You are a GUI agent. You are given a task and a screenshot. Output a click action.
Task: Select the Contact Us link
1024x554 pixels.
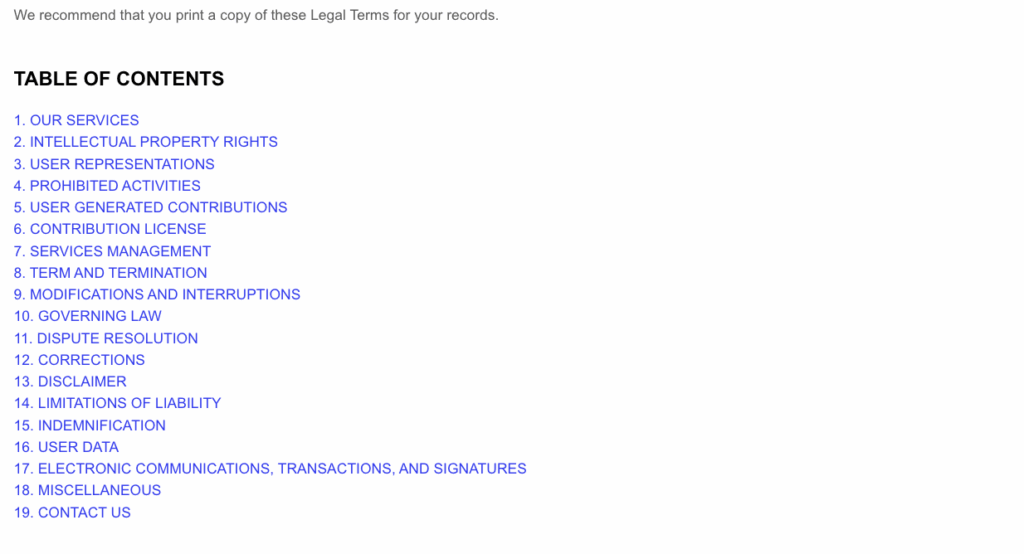(72, 512)
